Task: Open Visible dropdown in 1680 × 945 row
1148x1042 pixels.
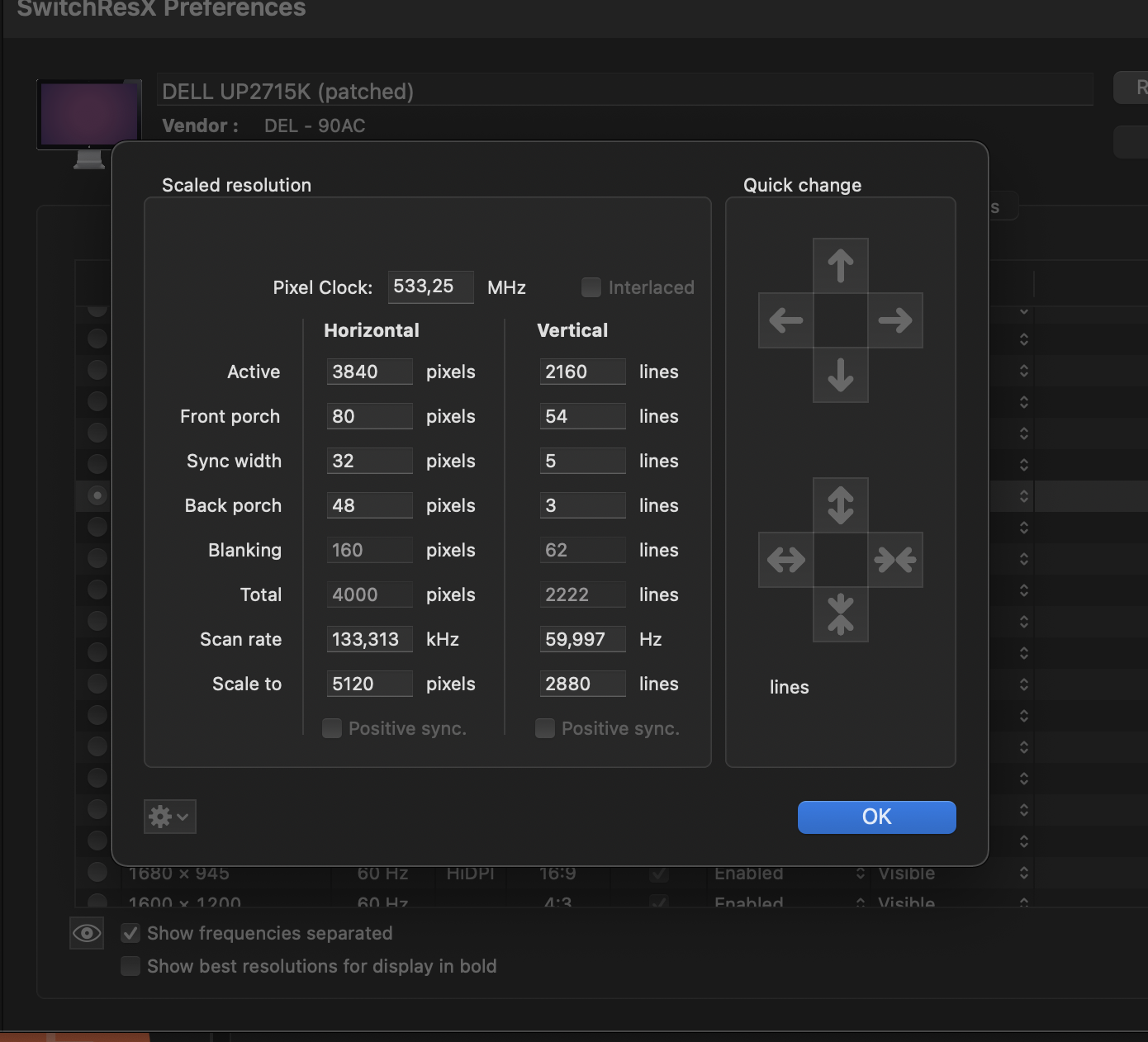Action: (954, 873)
